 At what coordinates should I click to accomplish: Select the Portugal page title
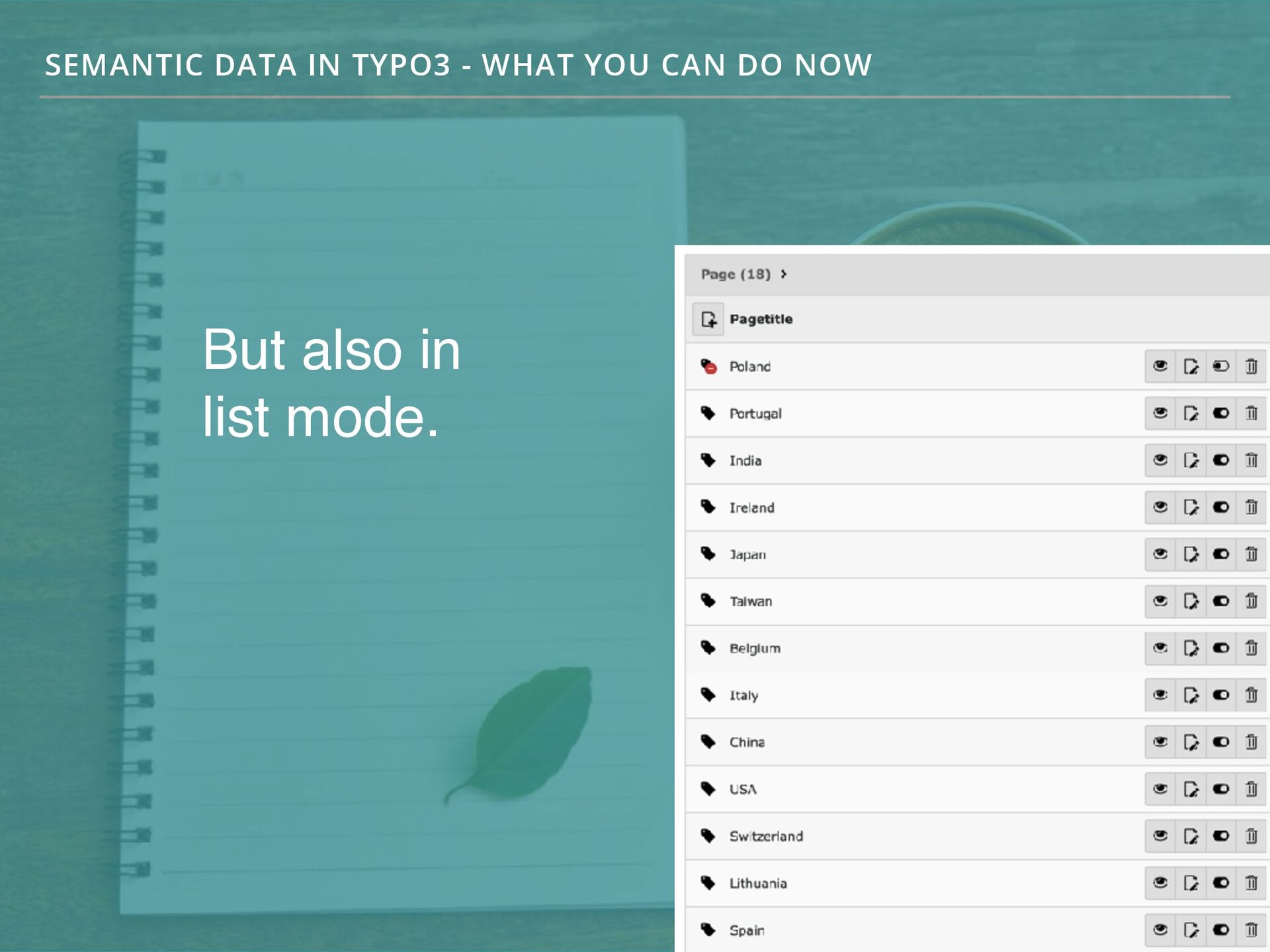coord(755,414)
